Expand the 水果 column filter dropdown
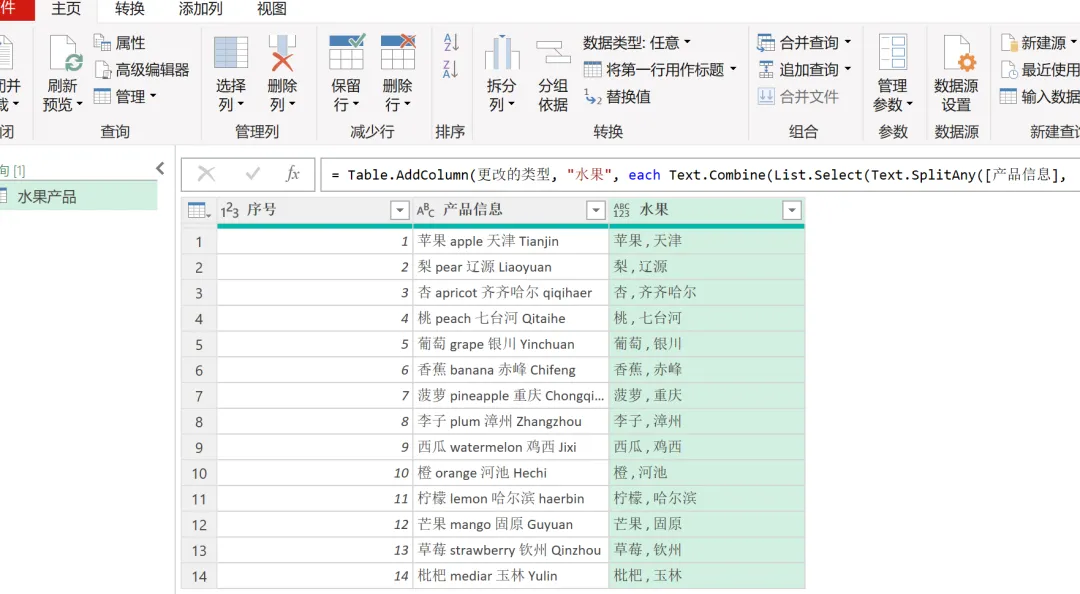The height and width of the screenshot is (594, 1080). 792,210
